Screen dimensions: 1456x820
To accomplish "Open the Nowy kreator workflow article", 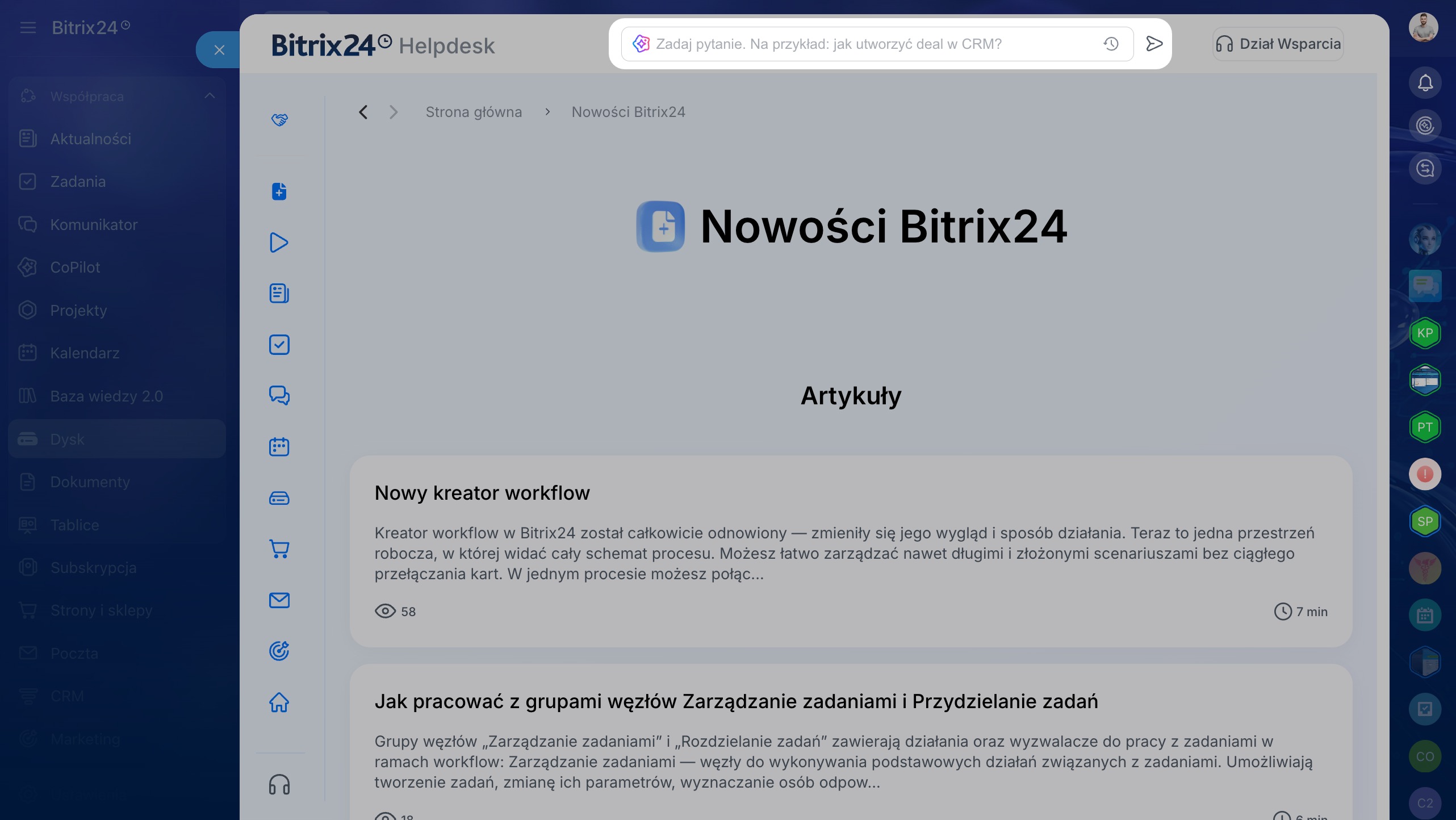I will coord(482,492).
